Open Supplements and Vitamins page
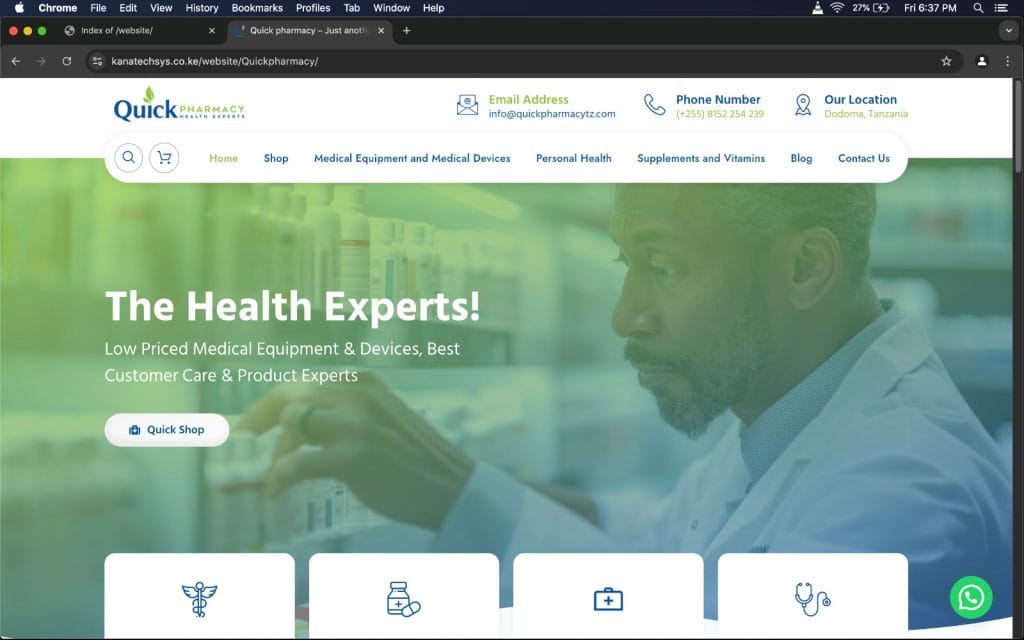This screenshot has width=1024, height=640. (x=701, y=158)
